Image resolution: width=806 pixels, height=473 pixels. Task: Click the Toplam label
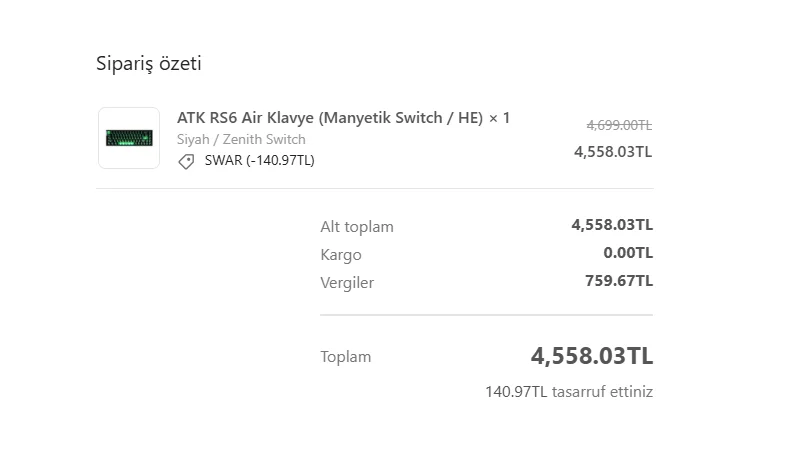point(345,357)
